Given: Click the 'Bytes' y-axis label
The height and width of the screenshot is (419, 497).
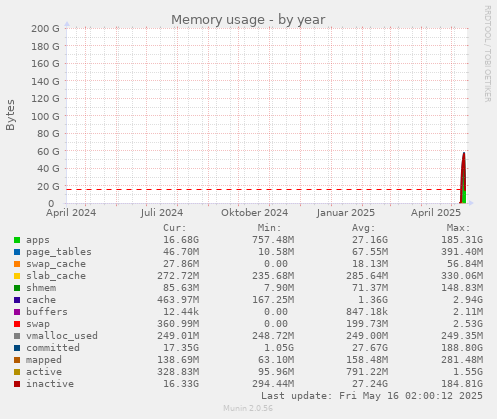Looking at the screenshot, I should [10, 115].
